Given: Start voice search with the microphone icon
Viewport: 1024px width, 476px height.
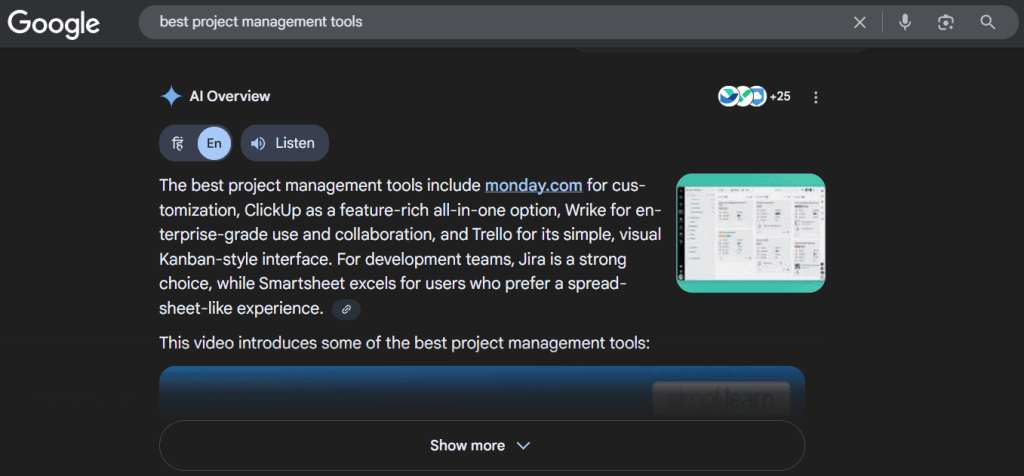Looking at the screenshot, I should [905, 22].
